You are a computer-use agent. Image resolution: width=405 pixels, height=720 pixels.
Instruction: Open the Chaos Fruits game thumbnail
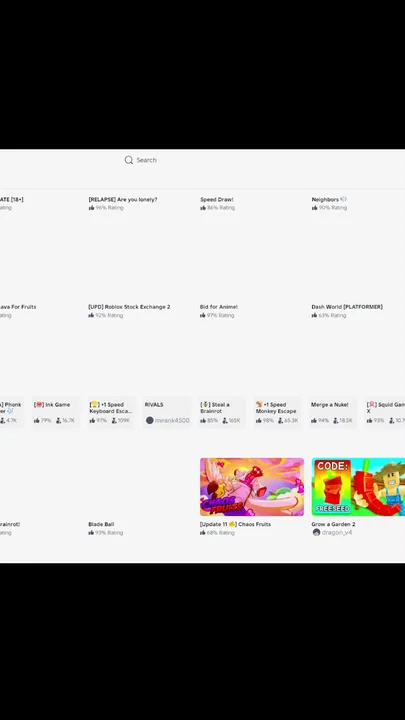[x=252, y=487]
